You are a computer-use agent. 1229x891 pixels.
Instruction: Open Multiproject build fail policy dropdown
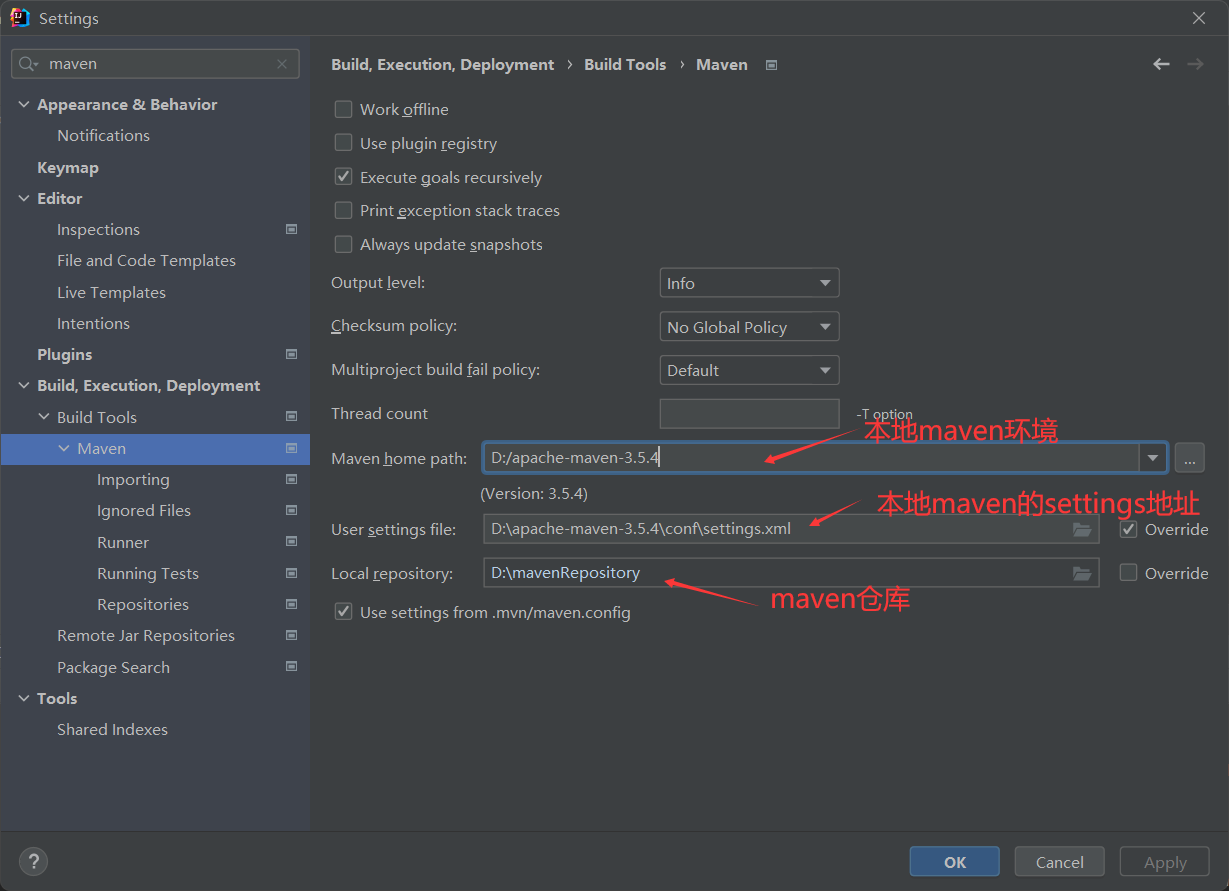(x=749, y=370)
